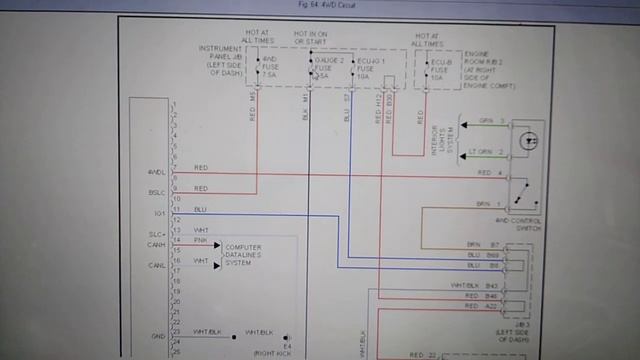Click the 'HOT IN ON OR START' label

tap(311, 38)
